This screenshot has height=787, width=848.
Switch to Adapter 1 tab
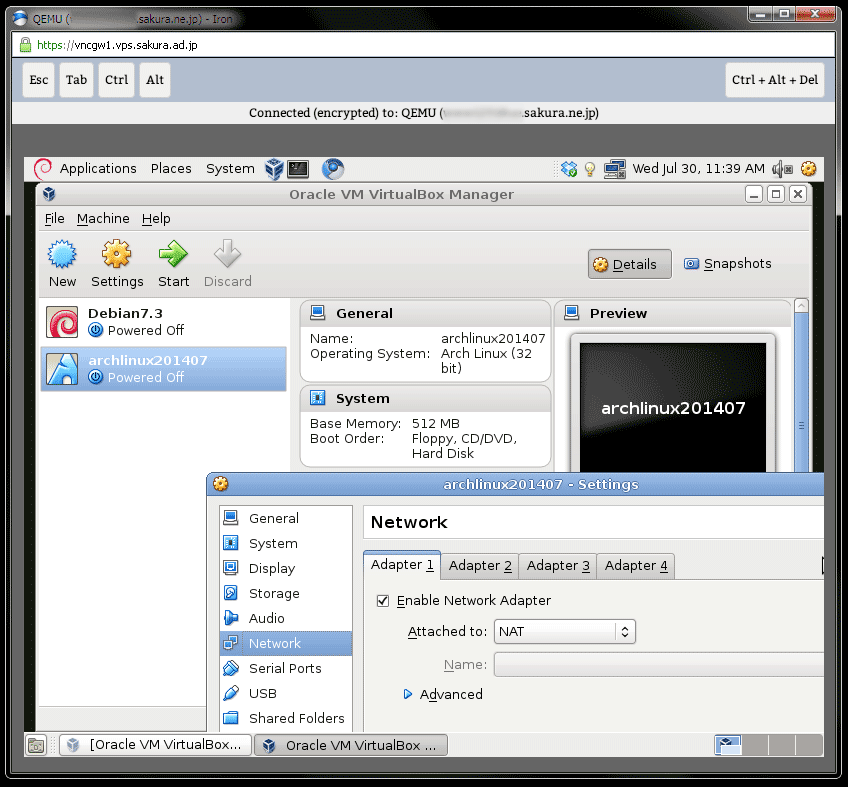point(402,565)
